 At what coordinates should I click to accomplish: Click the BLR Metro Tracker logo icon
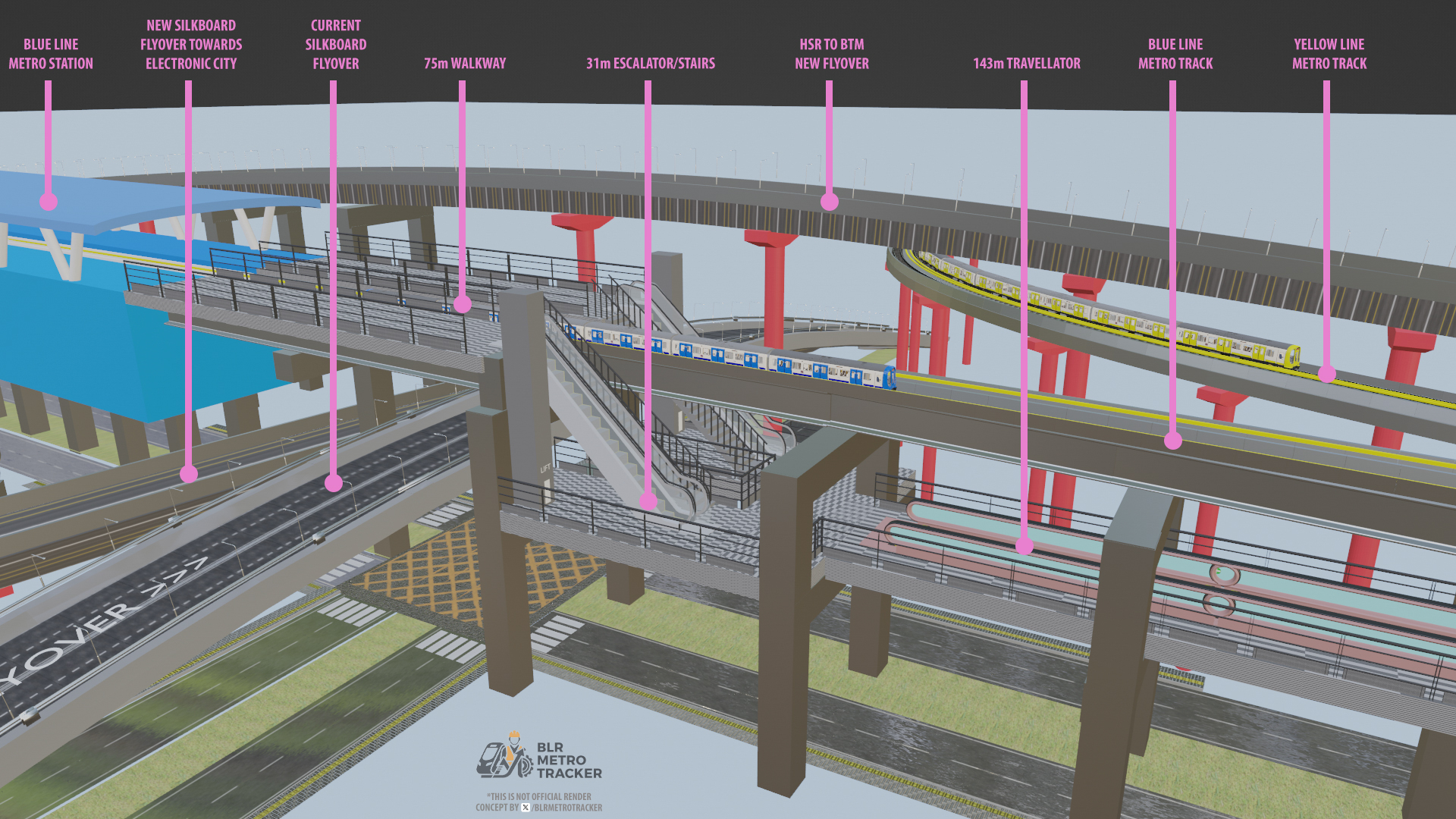point(504,756)
